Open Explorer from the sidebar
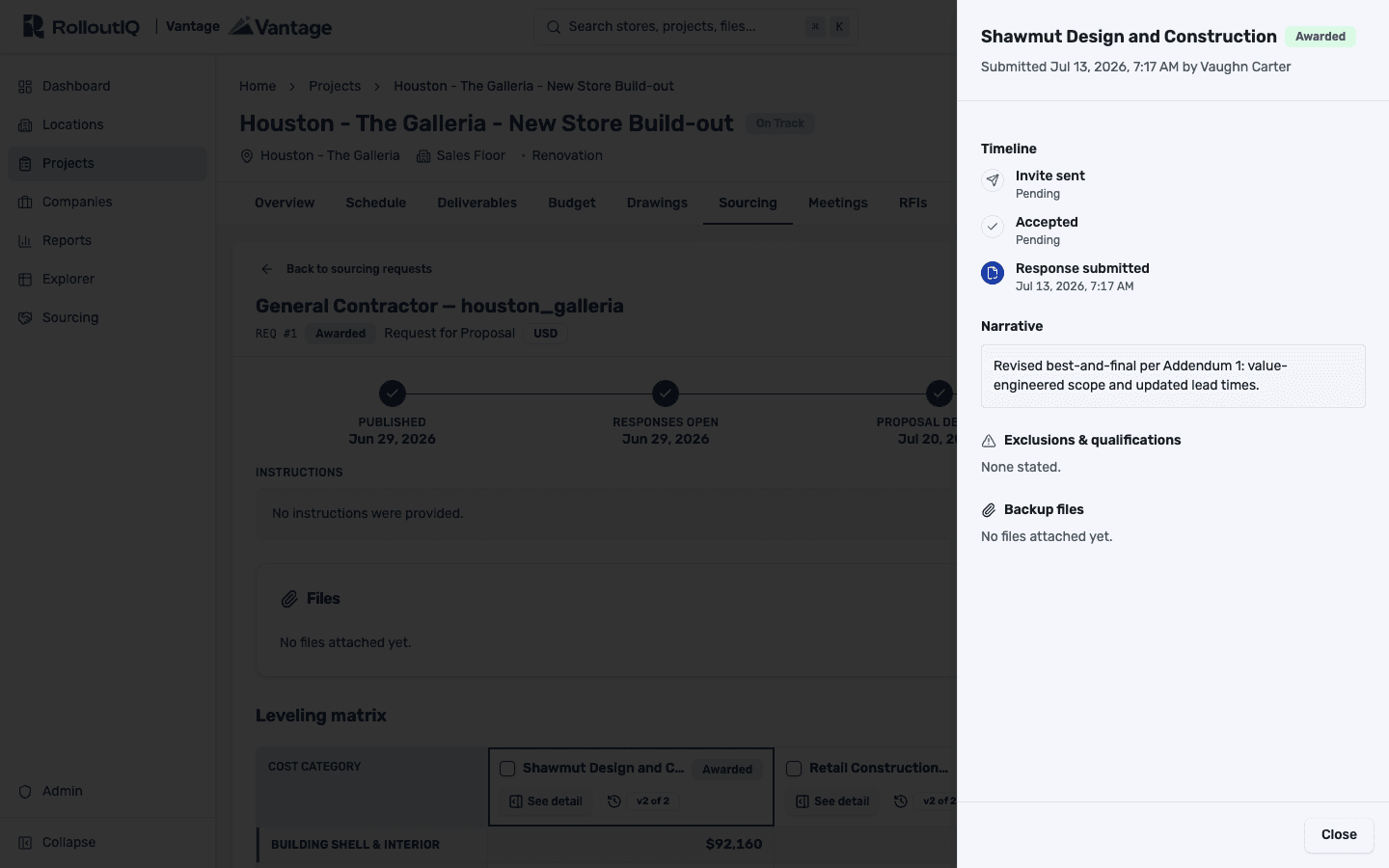The width and height of the screenshot is (1389, 868). (107, 279)
